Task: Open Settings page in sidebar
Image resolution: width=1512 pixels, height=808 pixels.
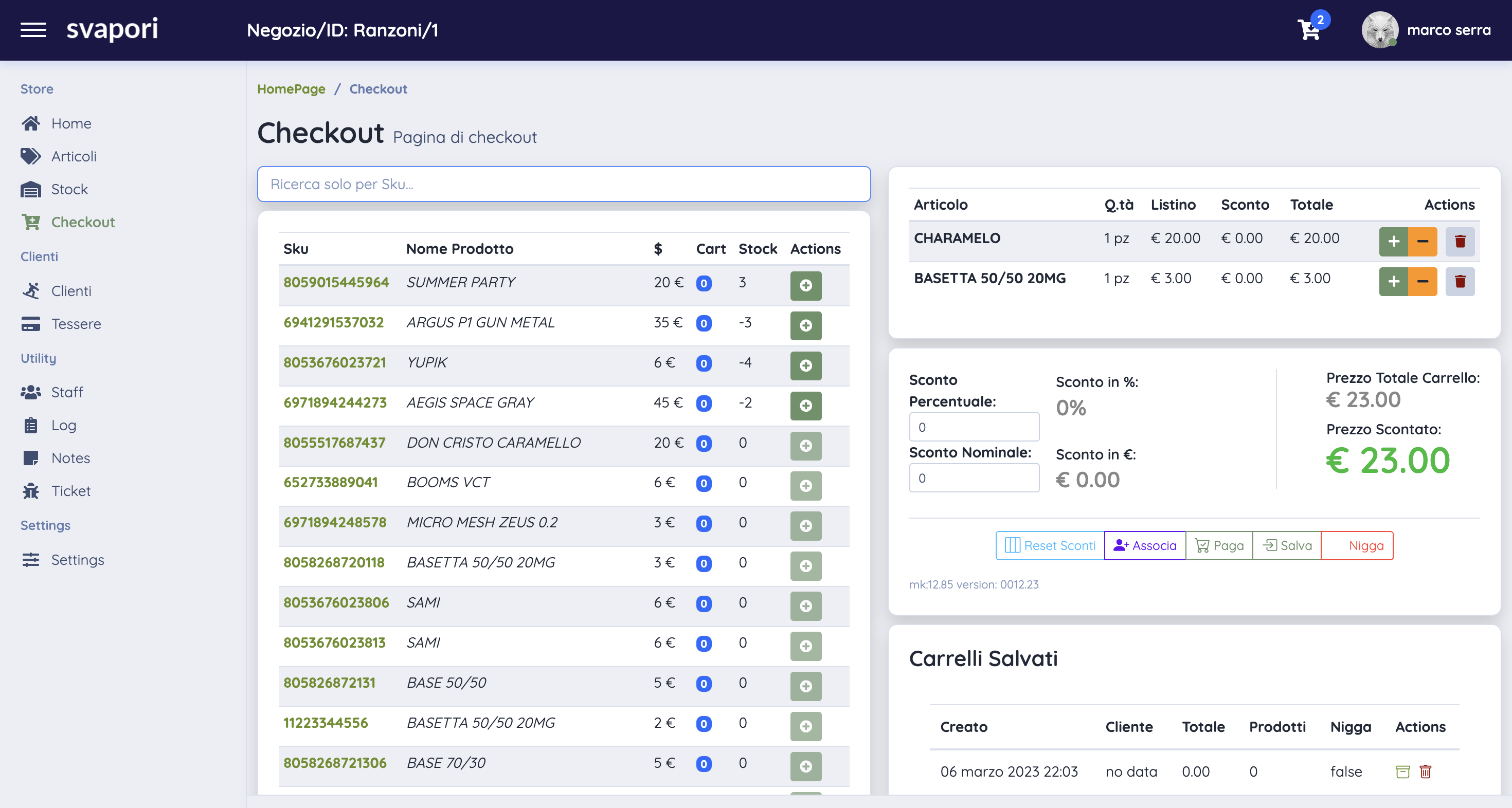Action: coord(63,560)
